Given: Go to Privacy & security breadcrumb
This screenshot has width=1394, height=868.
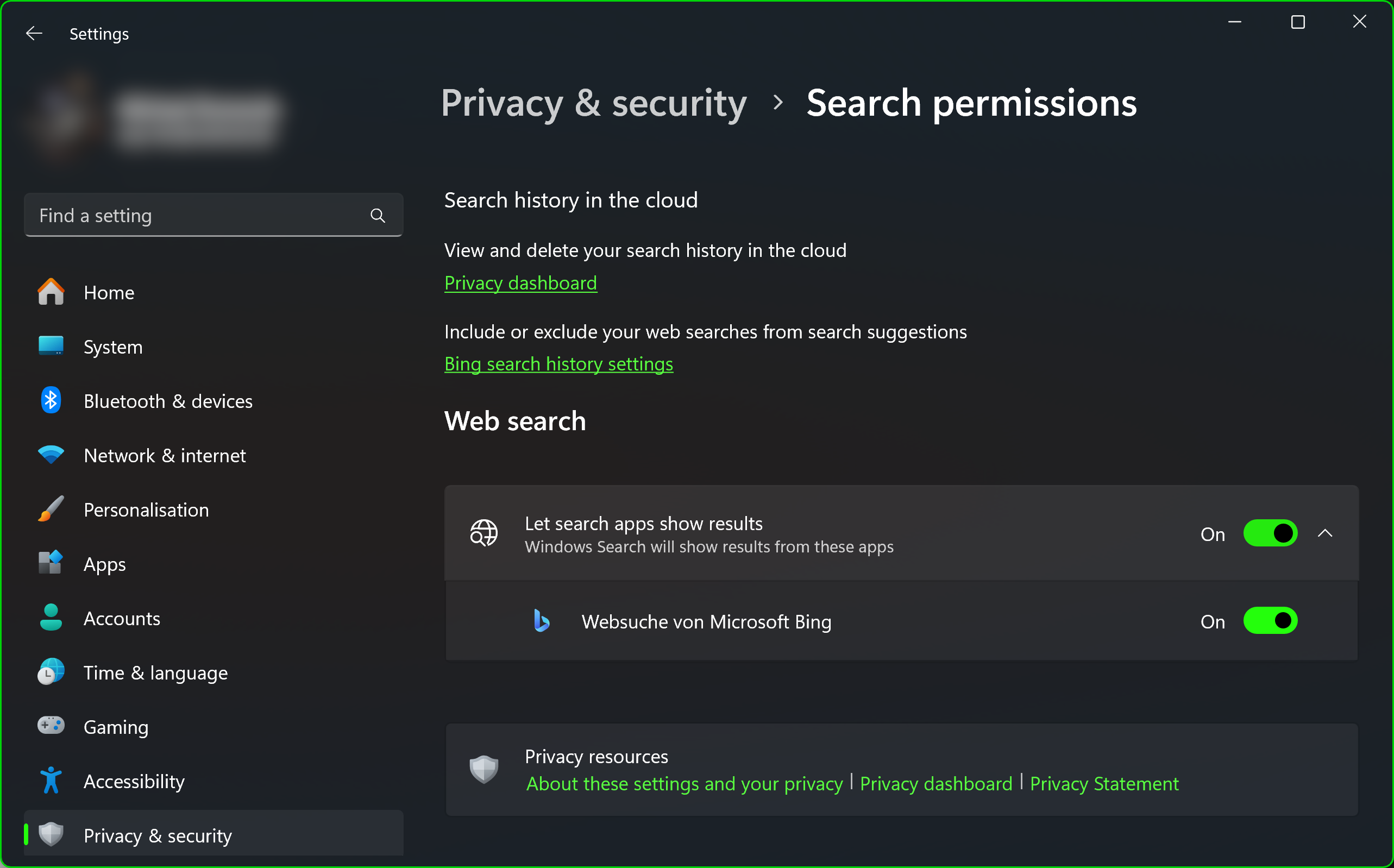Looking at the screenshot, I should [x=594, y=103].
